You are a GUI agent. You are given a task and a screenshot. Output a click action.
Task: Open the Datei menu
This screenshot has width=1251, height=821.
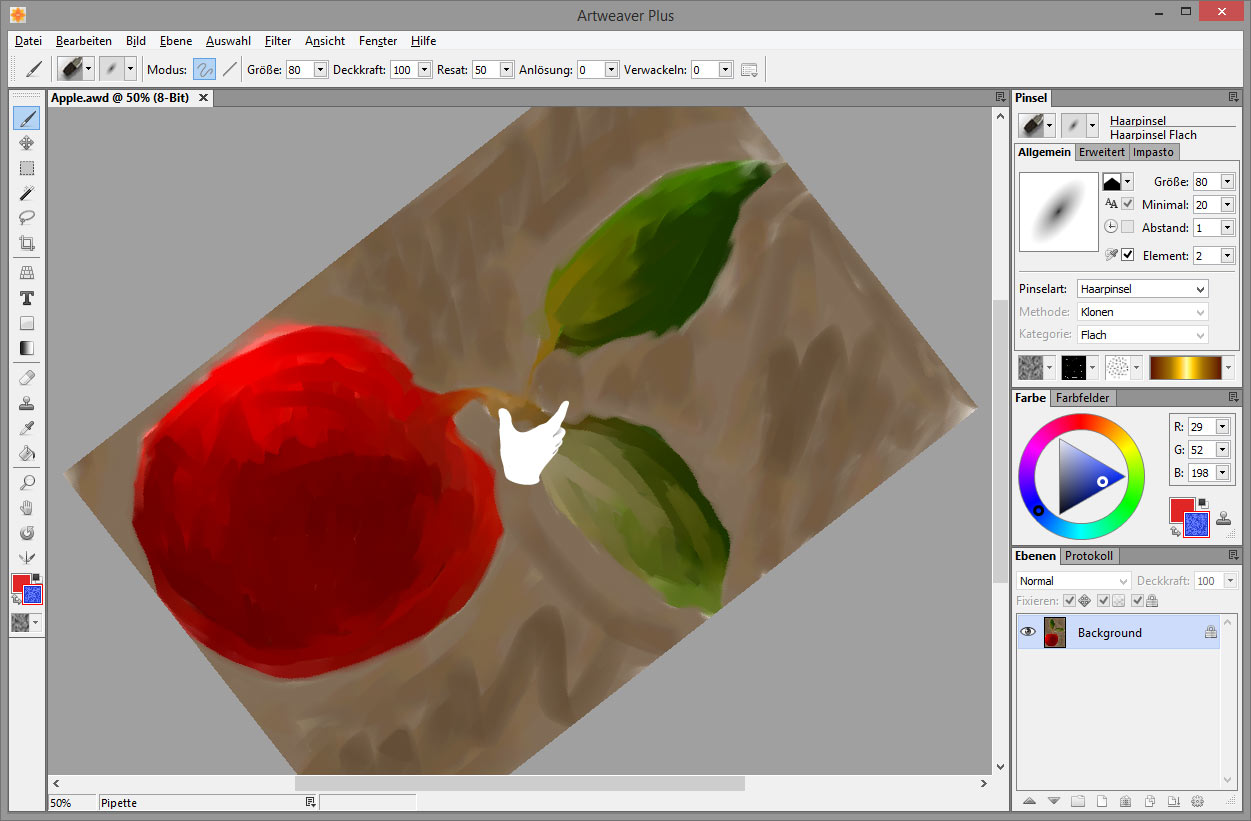(28, 41)
